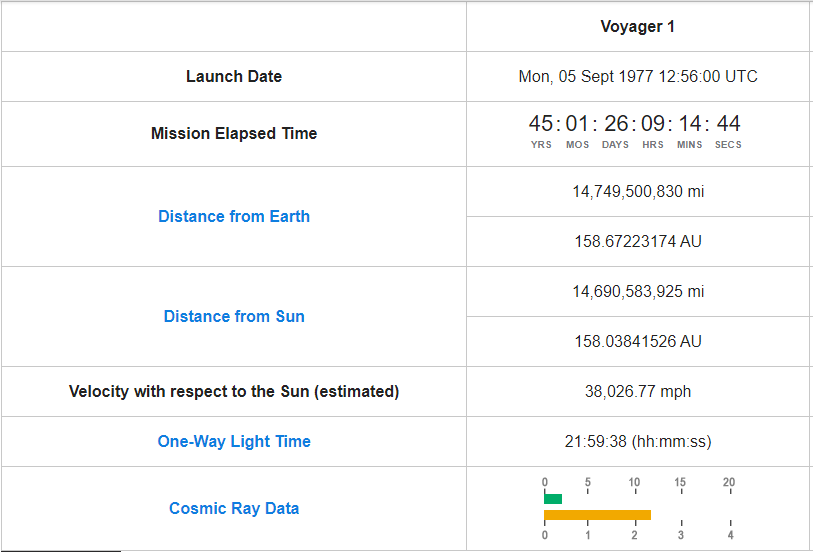813x552 pixels.
Task: Click the Velocity with respect to Sun label
Action: click(234, 391)
